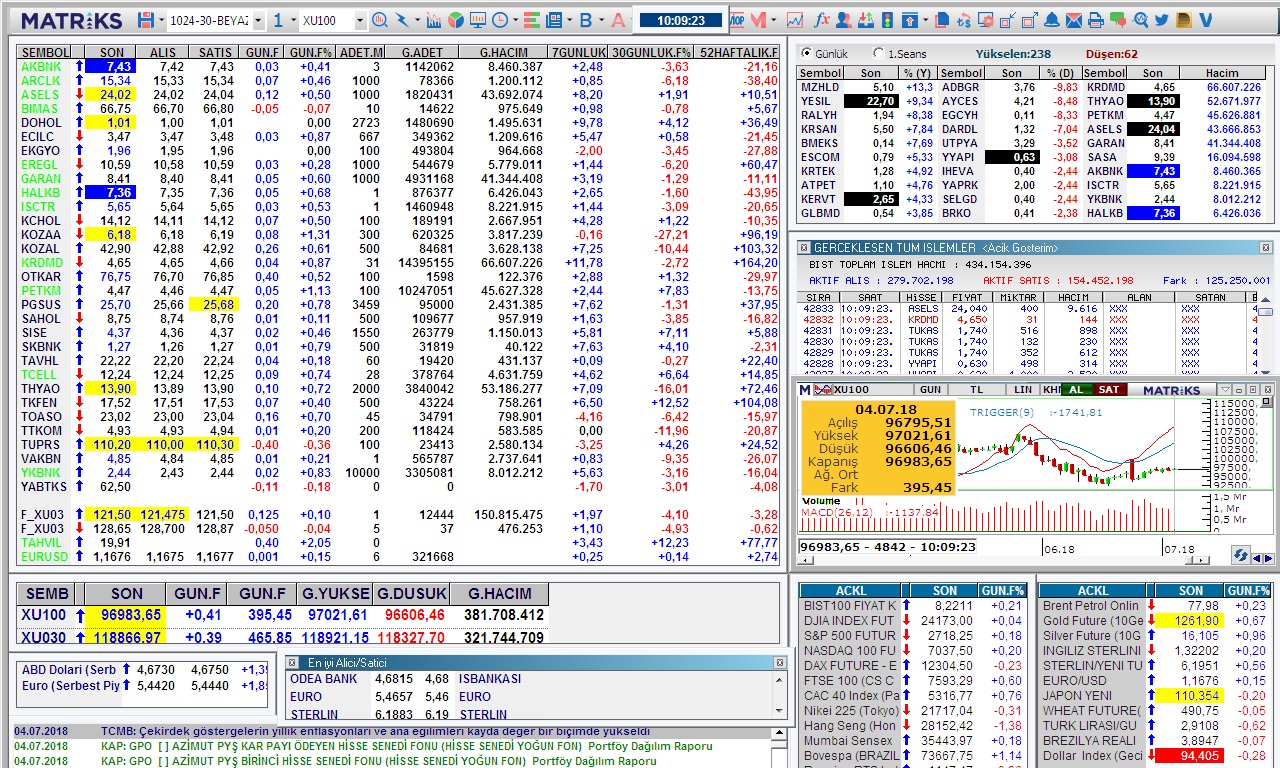
Task: Sort by the SEMBOL column header
Action: (45, 52)
